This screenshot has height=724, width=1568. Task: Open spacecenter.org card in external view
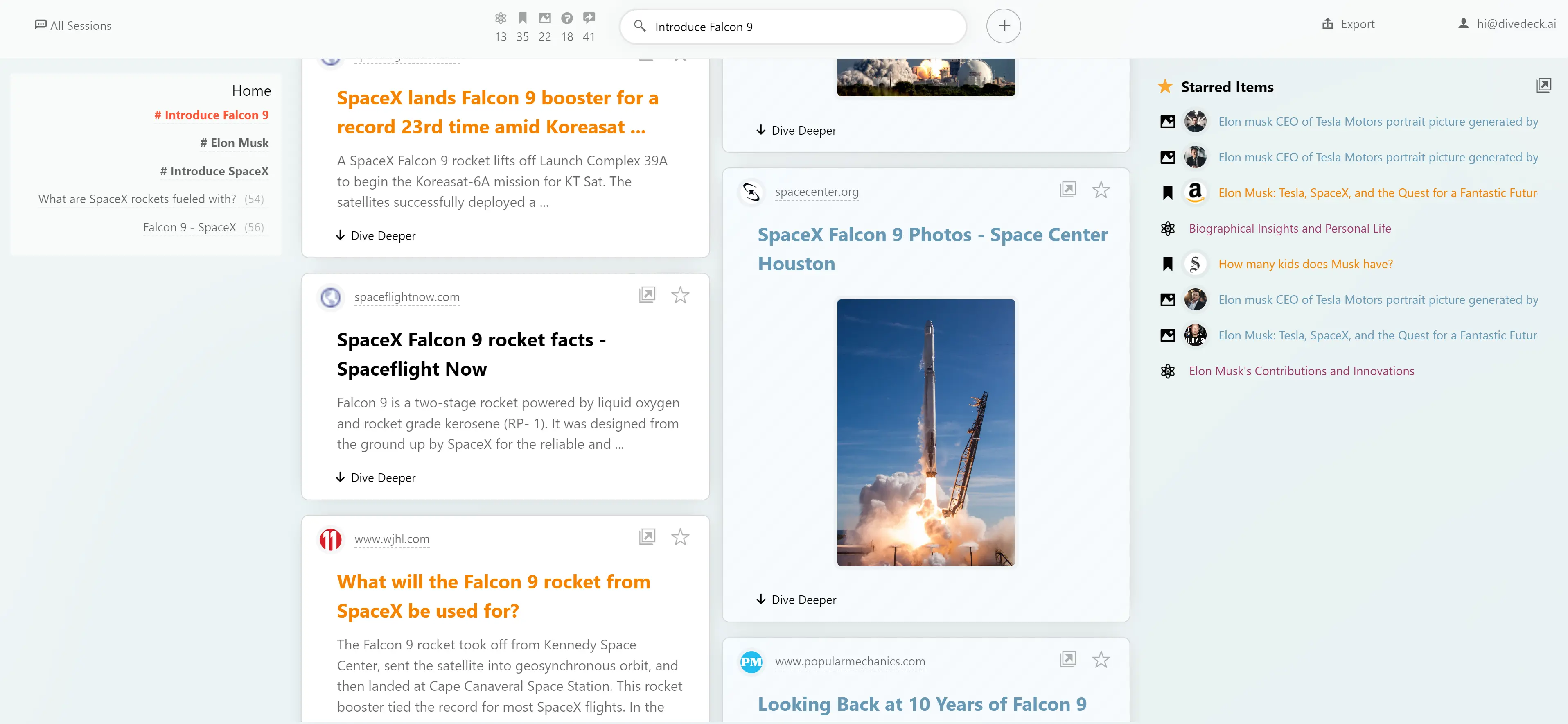[1068, 190]
